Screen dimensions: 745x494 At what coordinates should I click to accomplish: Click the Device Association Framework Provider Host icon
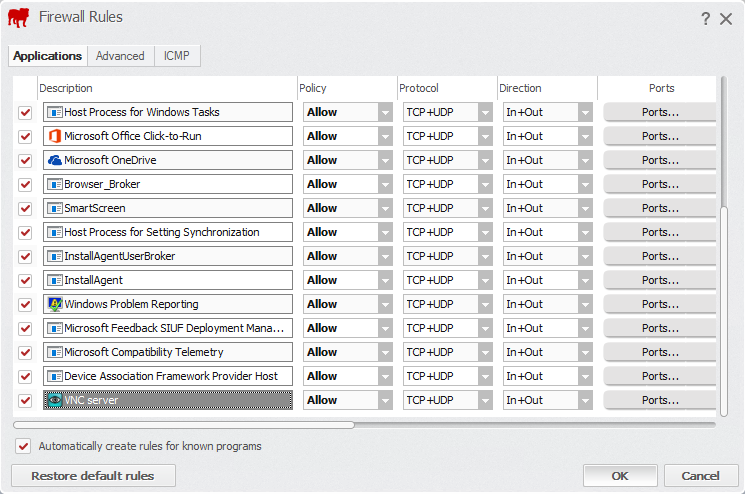(55, 376)
